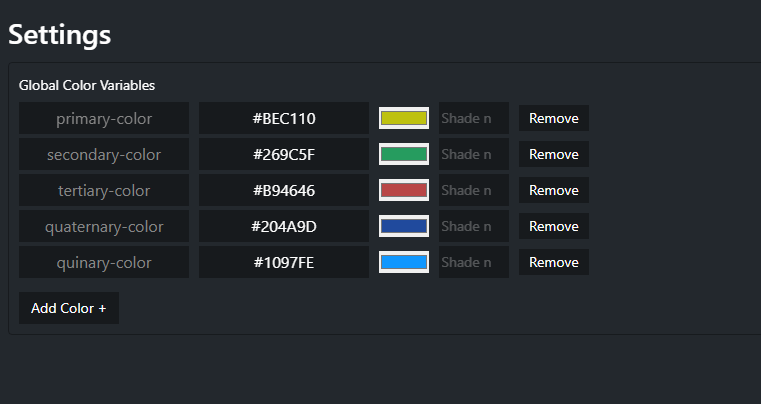Viewport: 761px width, 404px height.
Task: Open the quaternary-color dark blue swatch
Action: [404, 226]
